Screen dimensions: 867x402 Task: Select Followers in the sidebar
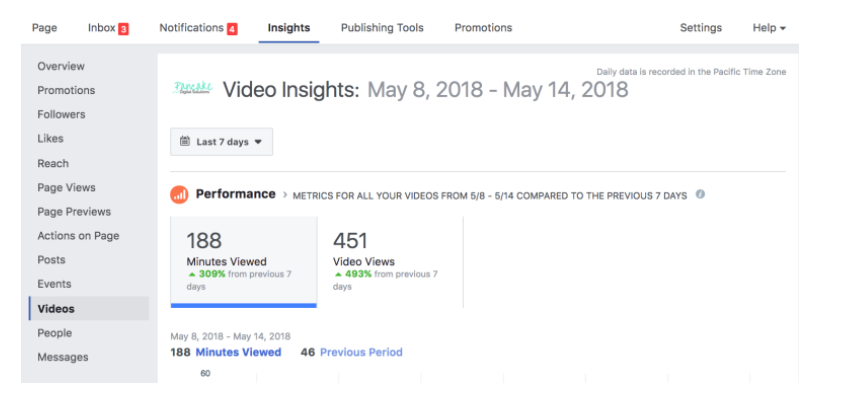click(61, 114)
